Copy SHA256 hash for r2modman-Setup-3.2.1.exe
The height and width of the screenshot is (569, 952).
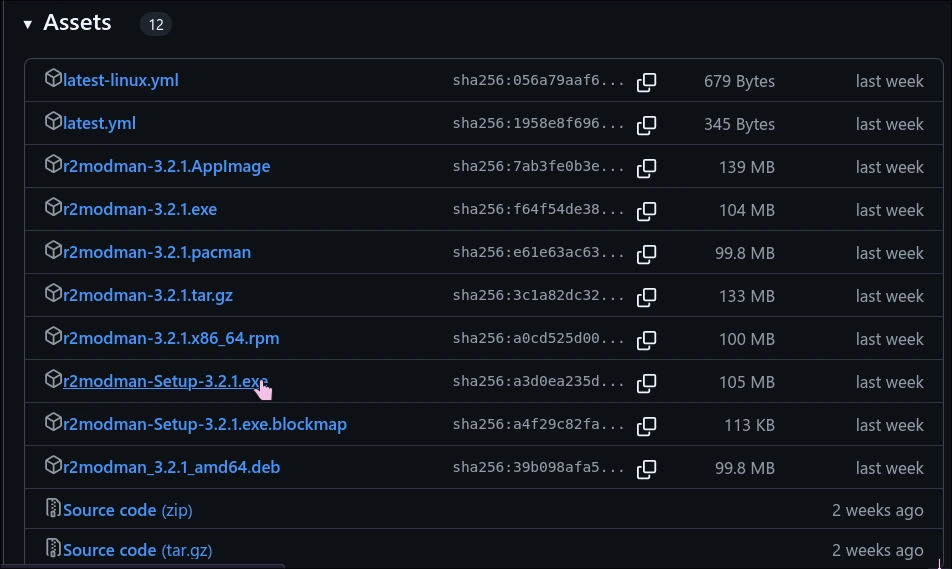click(647, 383)
